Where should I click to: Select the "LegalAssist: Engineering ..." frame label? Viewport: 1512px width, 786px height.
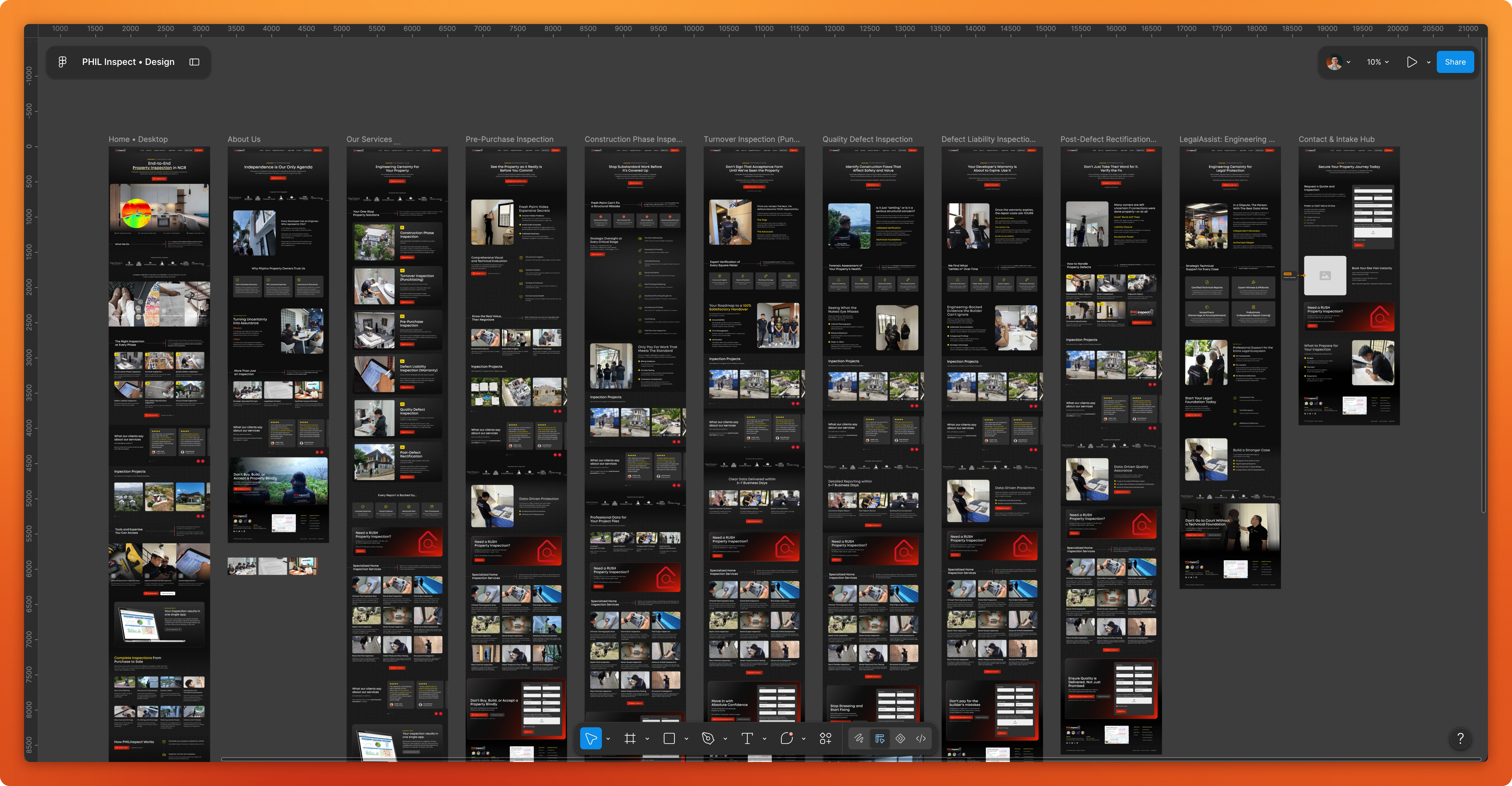[x=1227, y=139]
